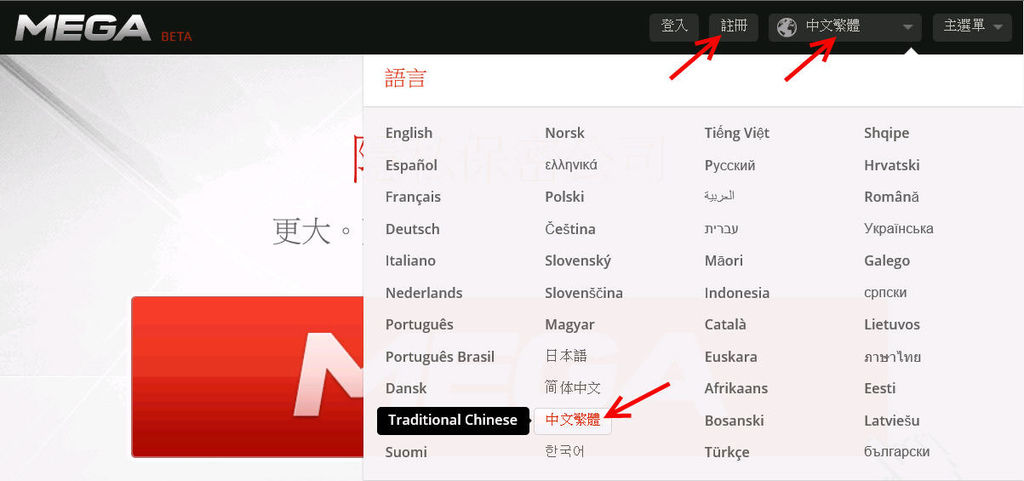This screenshot has height=481, width=1024.
Task: Select Nederlands language
Action: 424,293
